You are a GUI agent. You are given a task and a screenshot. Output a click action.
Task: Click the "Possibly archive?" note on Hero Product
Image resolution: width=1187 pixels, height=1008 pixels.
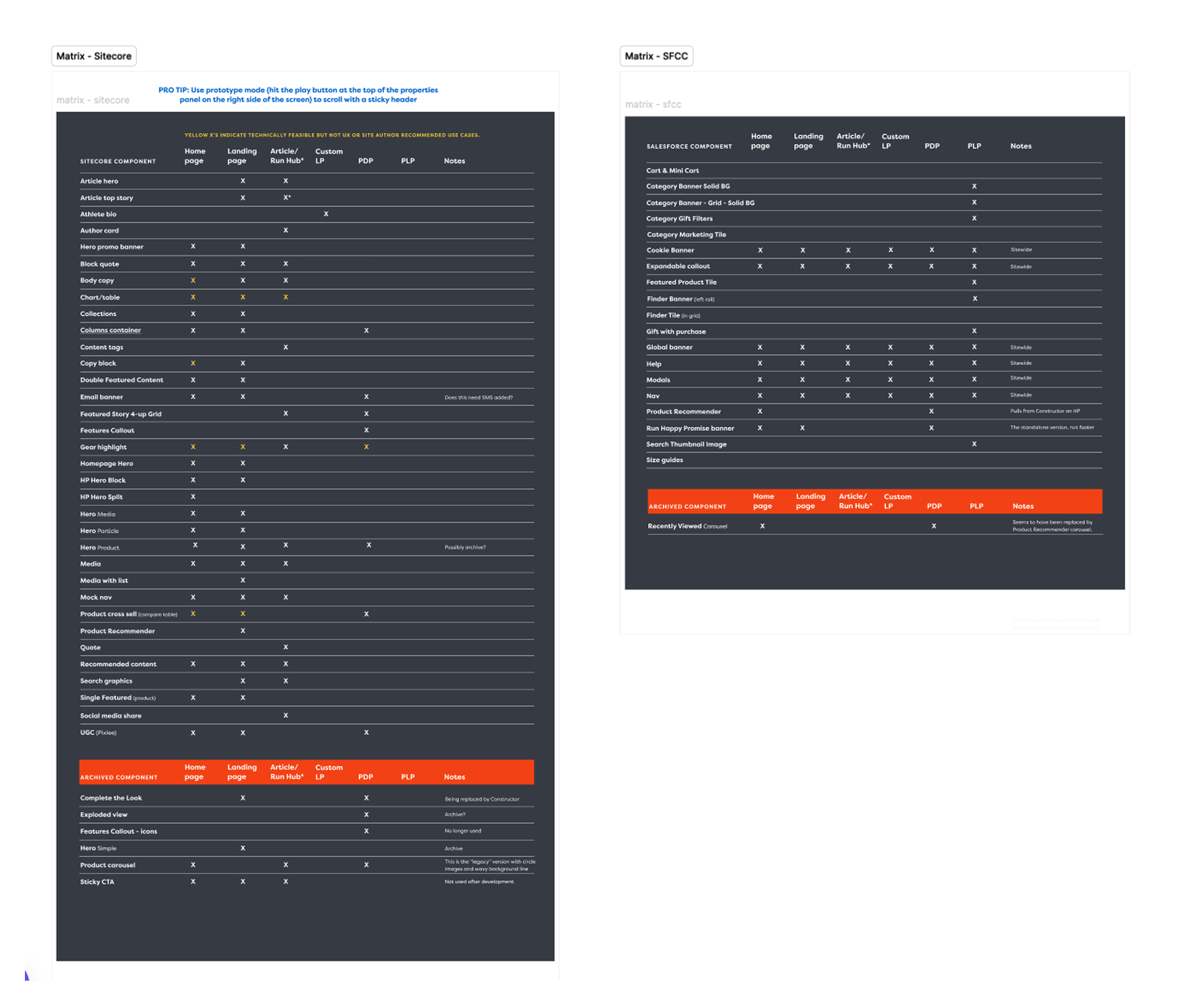[x=465, y=547]
